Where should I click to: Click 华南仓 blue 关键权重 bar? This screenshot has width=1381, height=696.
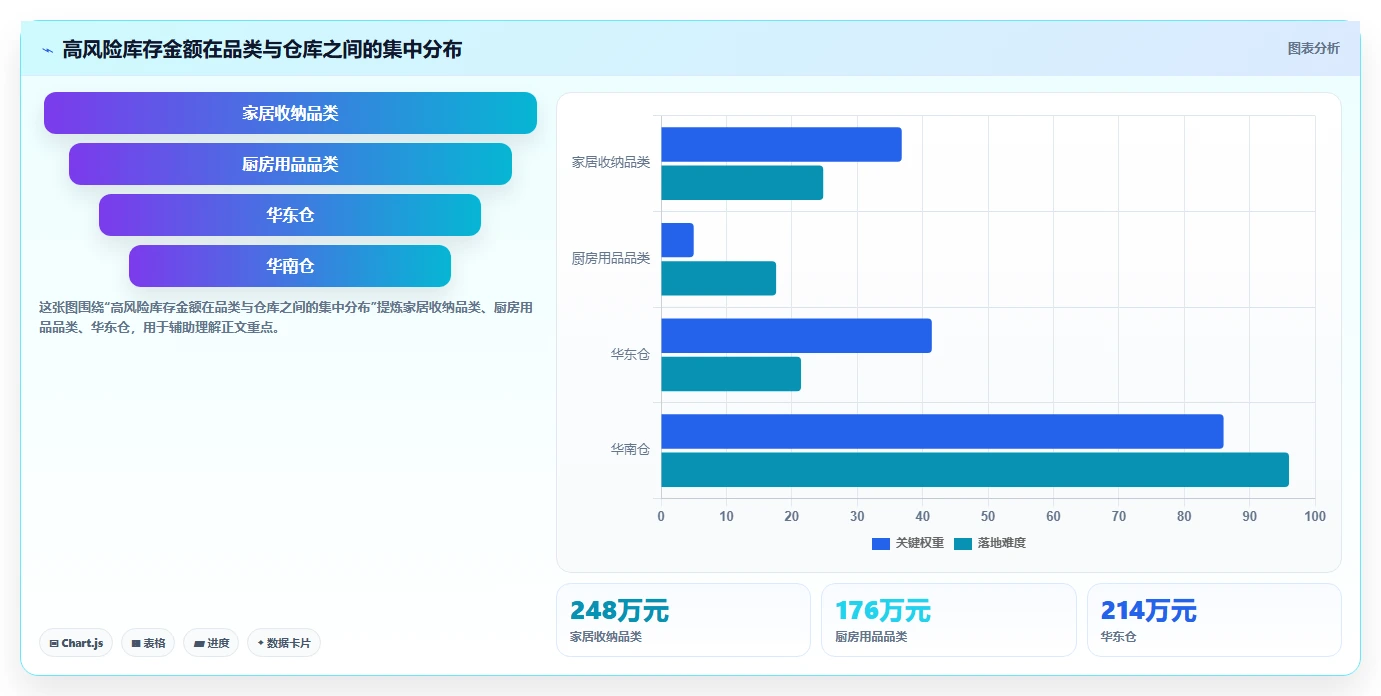[942, 431]
